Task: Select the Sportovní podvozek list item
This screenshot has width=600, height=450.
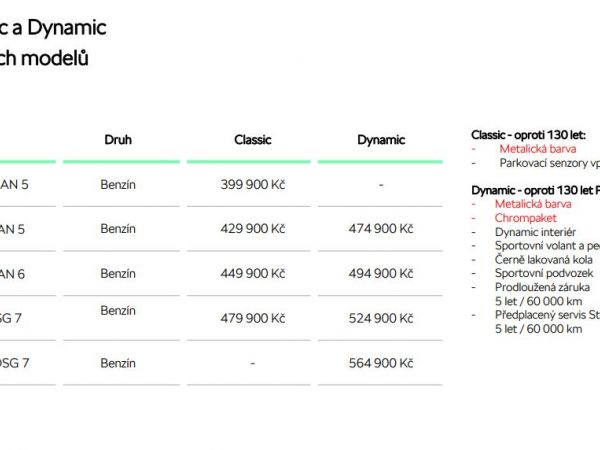Action: [544, 273]
